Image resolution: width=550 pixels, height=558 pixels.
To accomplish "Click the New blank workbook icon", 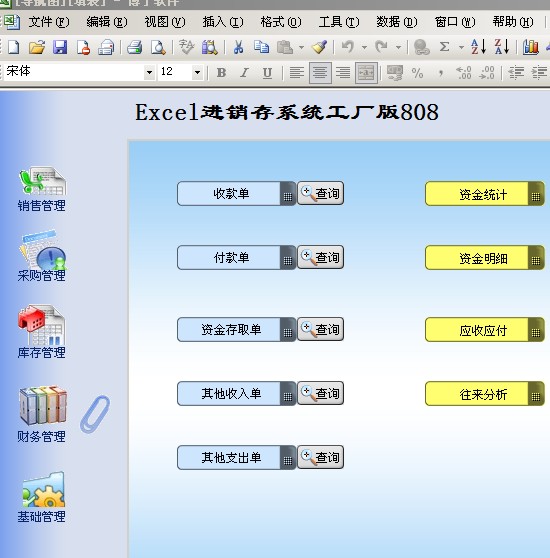I will click(x=14, y=47).
